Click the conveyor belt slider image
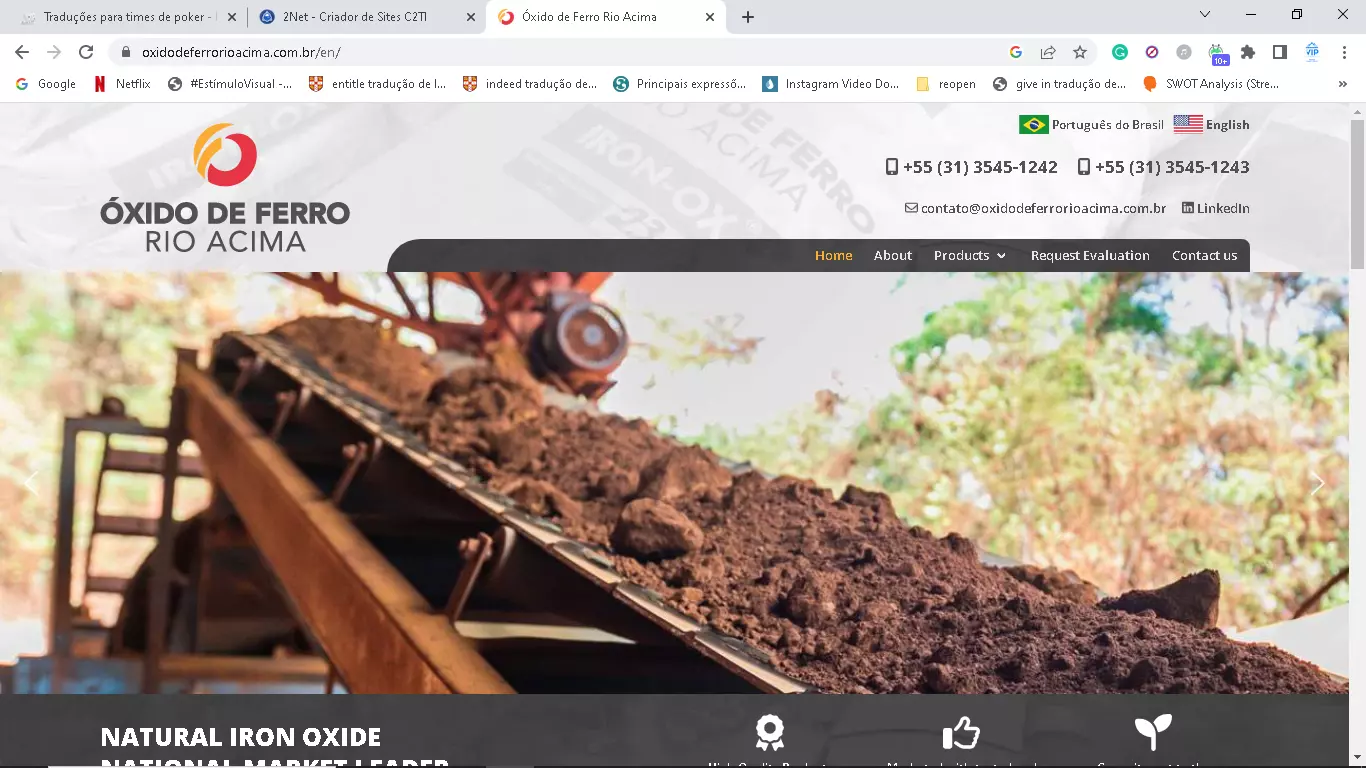Viewport: 1366px width, 768px height. [674, 483]
